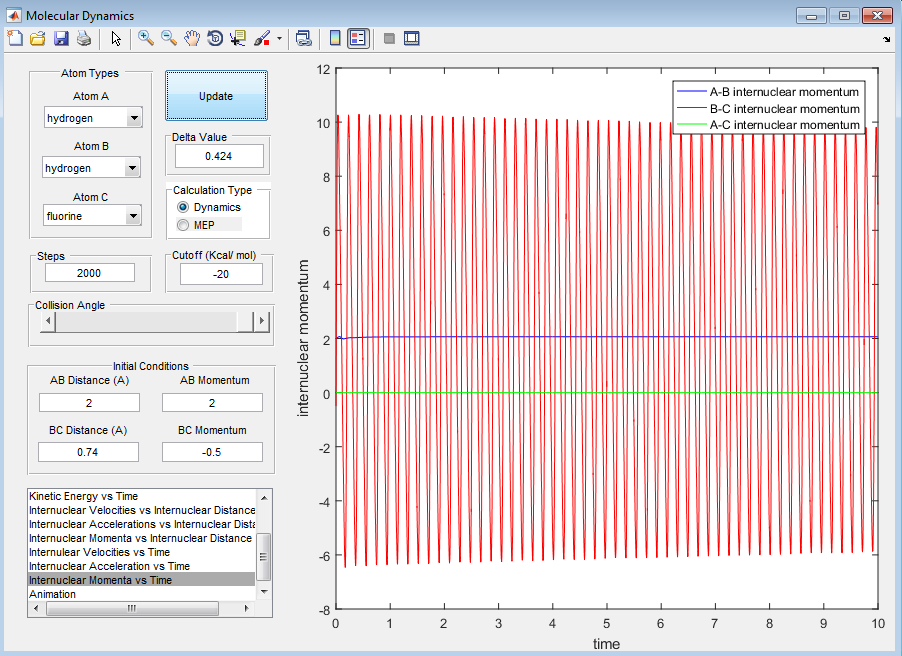Activate the Pan hand tool
Viewport: 902px width, 656px height.
(192, 39)
